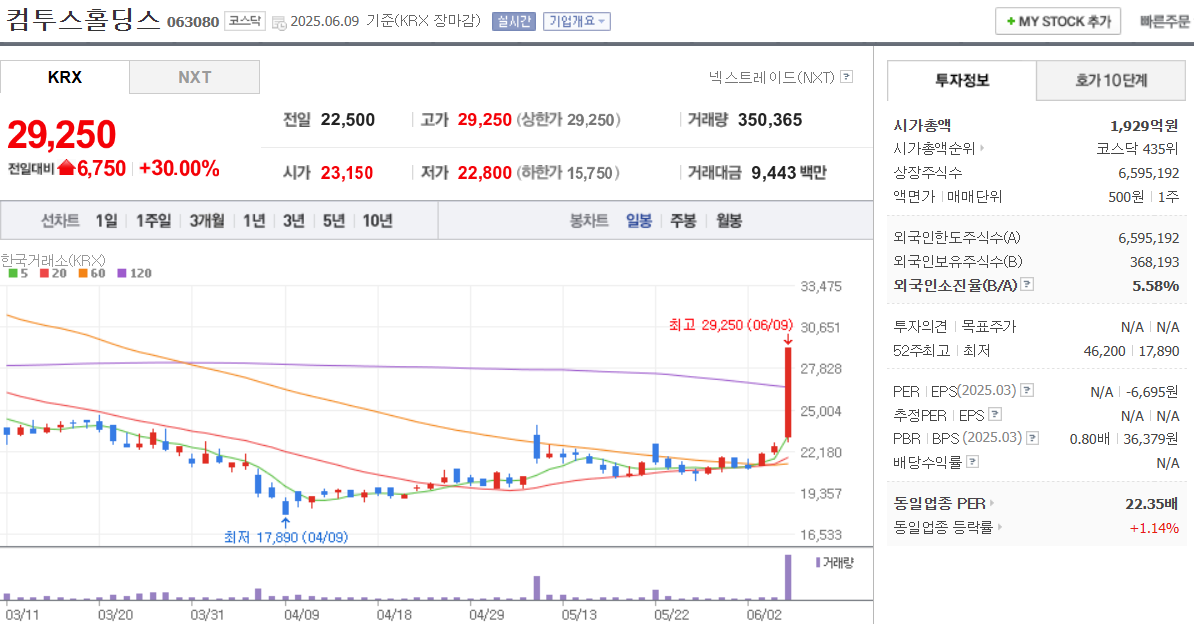Click the 외국인소진율 value 5.58%
Screen dimensions: 1194x624
click(x=1155, y=286)
